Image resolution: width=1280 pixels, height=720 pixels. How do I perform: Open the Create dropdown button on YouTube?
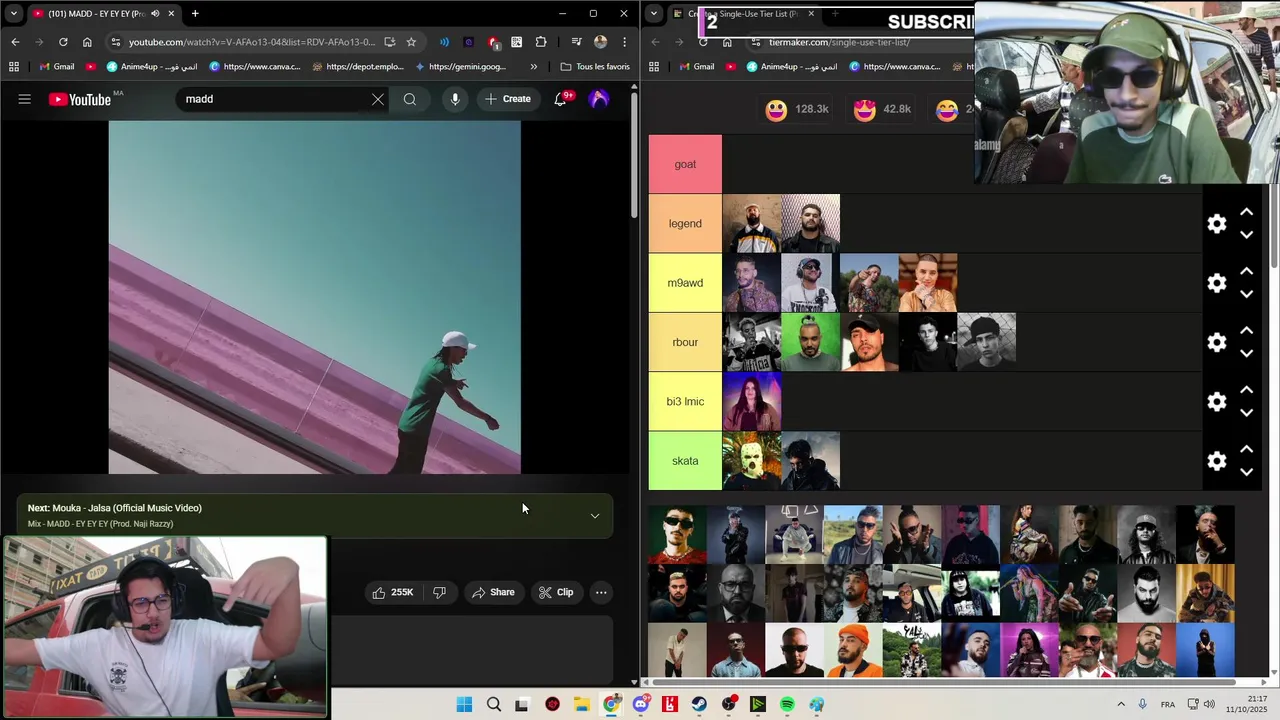click(508, 99)
